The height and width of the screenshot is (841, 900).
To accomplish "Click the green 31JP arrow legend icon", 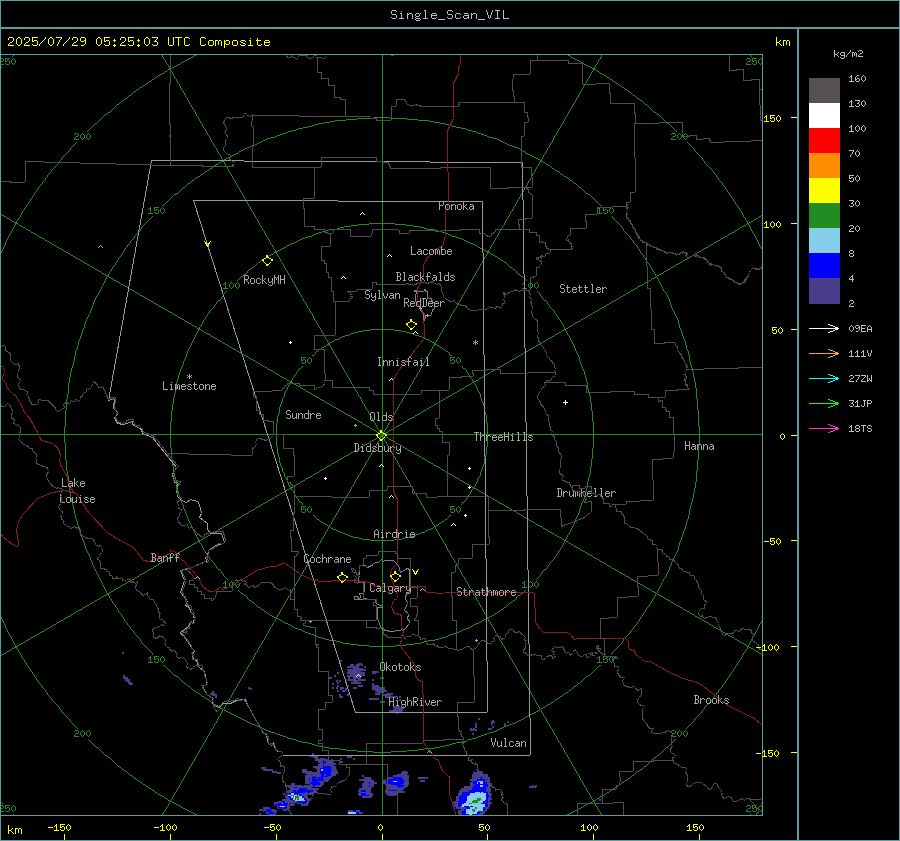I will (x=824, y=403).
